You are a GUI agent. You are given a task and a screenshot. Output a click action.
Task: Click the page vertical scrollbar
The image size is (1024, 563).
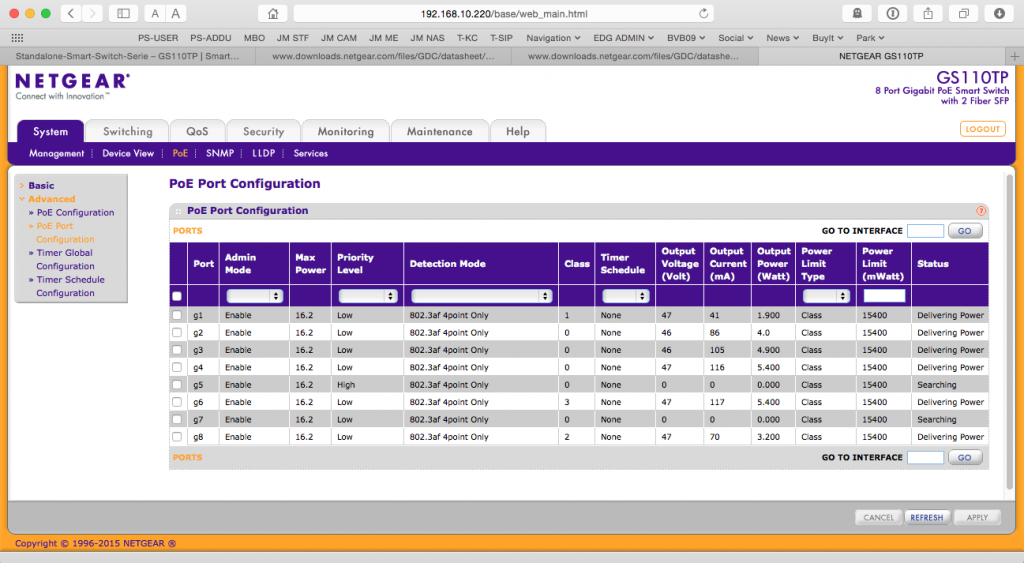pyautogui.click(x=1010, y=330)
